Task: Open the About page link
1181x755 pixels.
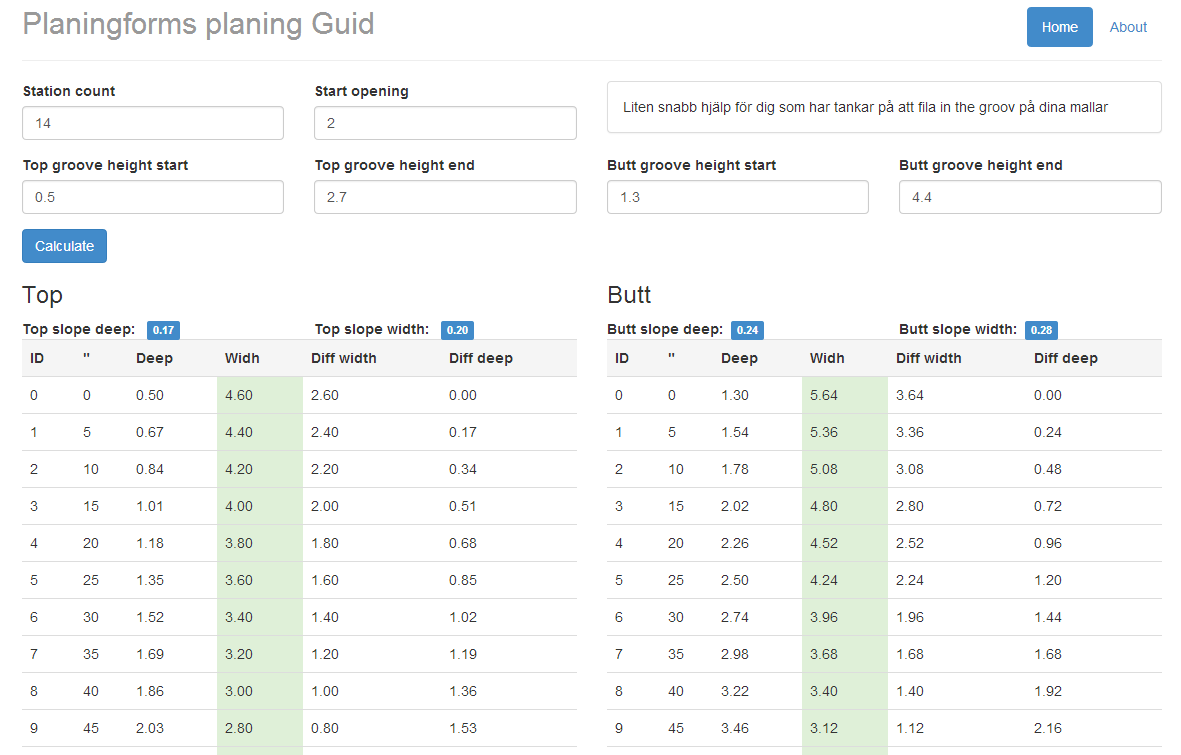Action: [x=1128, y=27]
